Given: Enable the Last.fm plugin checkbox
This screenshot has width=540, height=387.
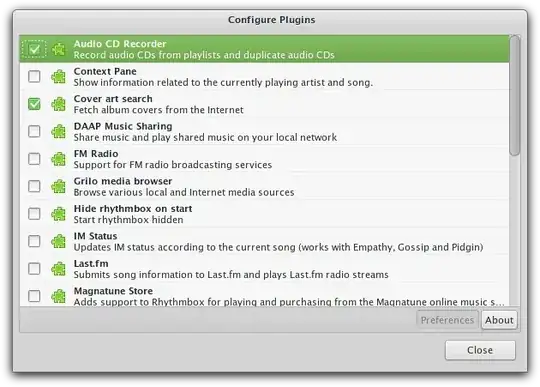Looking at the screenshot, I should point(34,269).
